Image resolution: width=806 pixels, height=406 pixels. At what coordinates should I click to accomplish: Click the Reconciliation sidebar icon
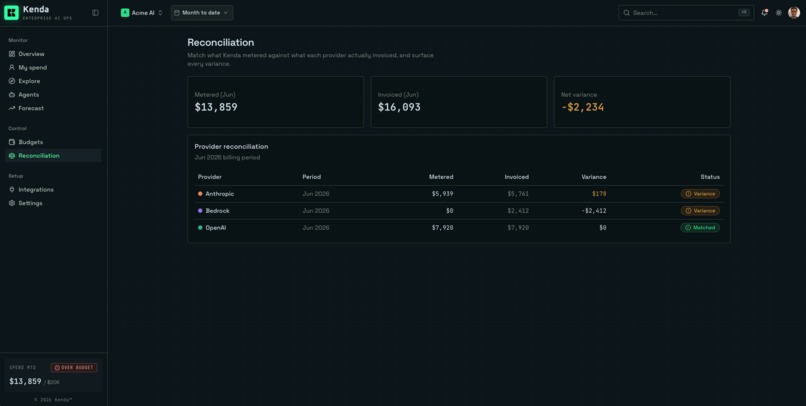12,156
